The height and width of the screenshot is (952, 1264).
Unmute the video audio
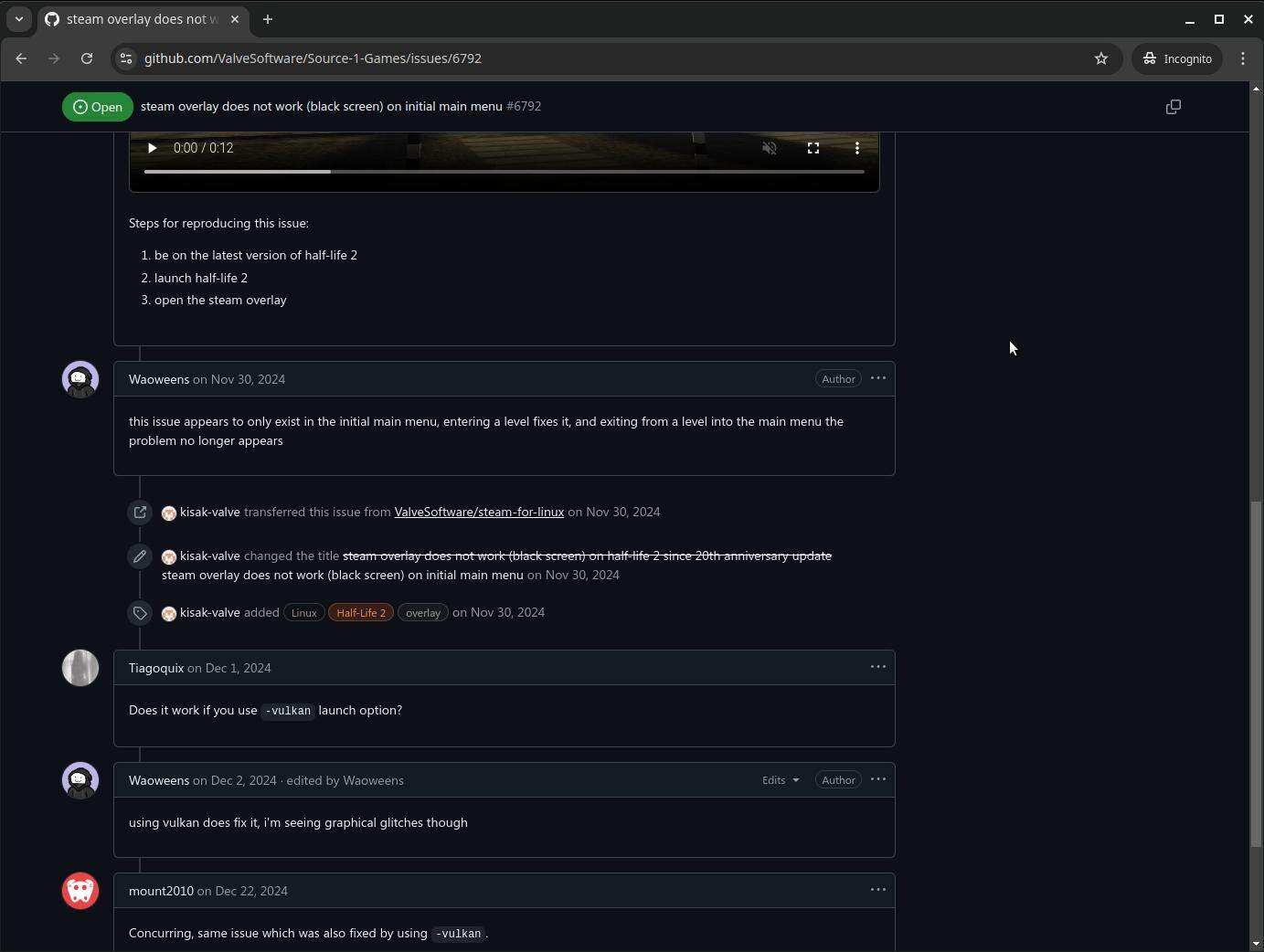[x=770, y=148]
